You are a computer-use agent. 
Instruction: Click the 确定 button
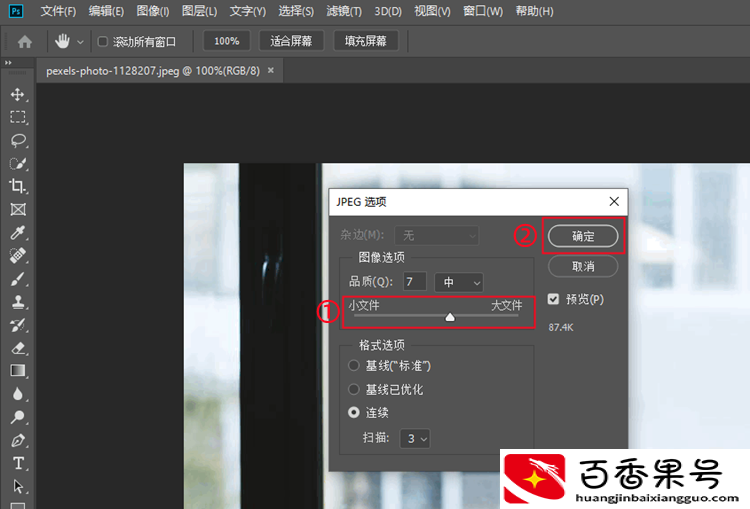click(x=583, y=236)
